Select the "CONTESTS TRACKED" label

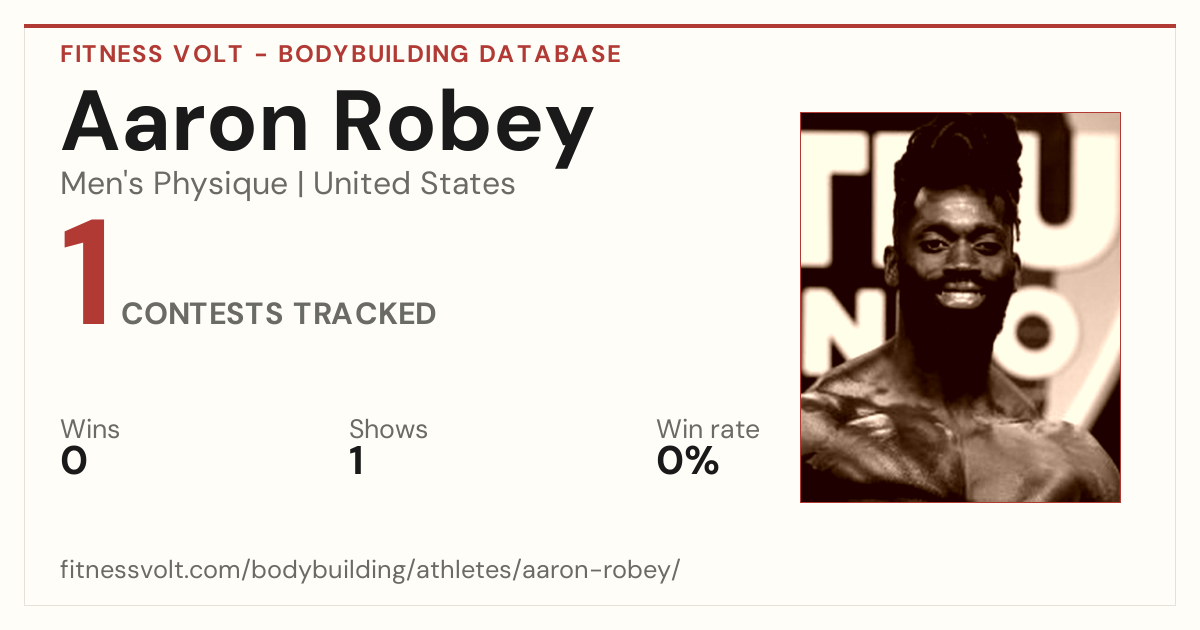point(279,314)
